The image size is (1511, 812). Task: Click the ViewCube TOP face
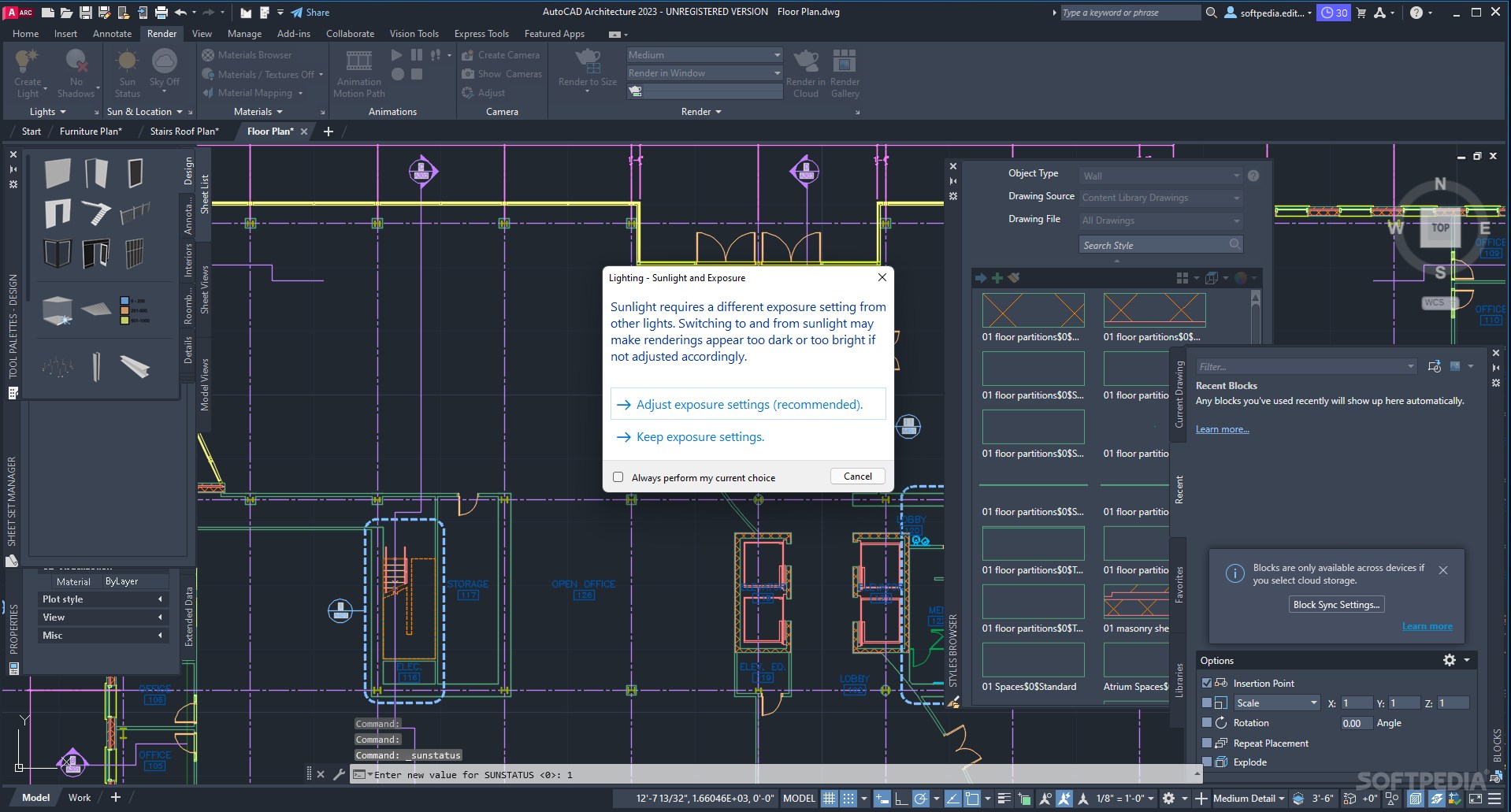pyautogui.click(x=1440, y=228)
